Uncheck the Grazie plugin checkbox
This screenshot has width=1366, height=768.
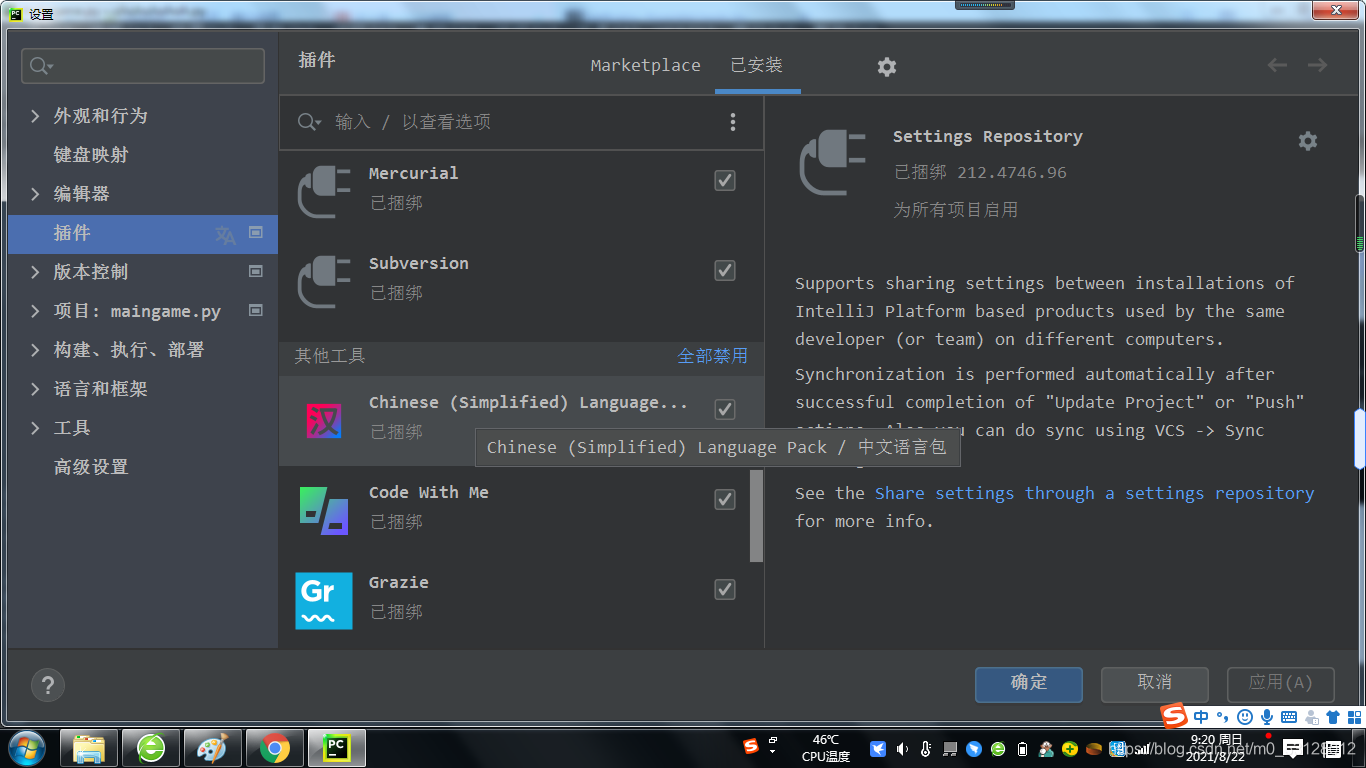coord(725,589)
